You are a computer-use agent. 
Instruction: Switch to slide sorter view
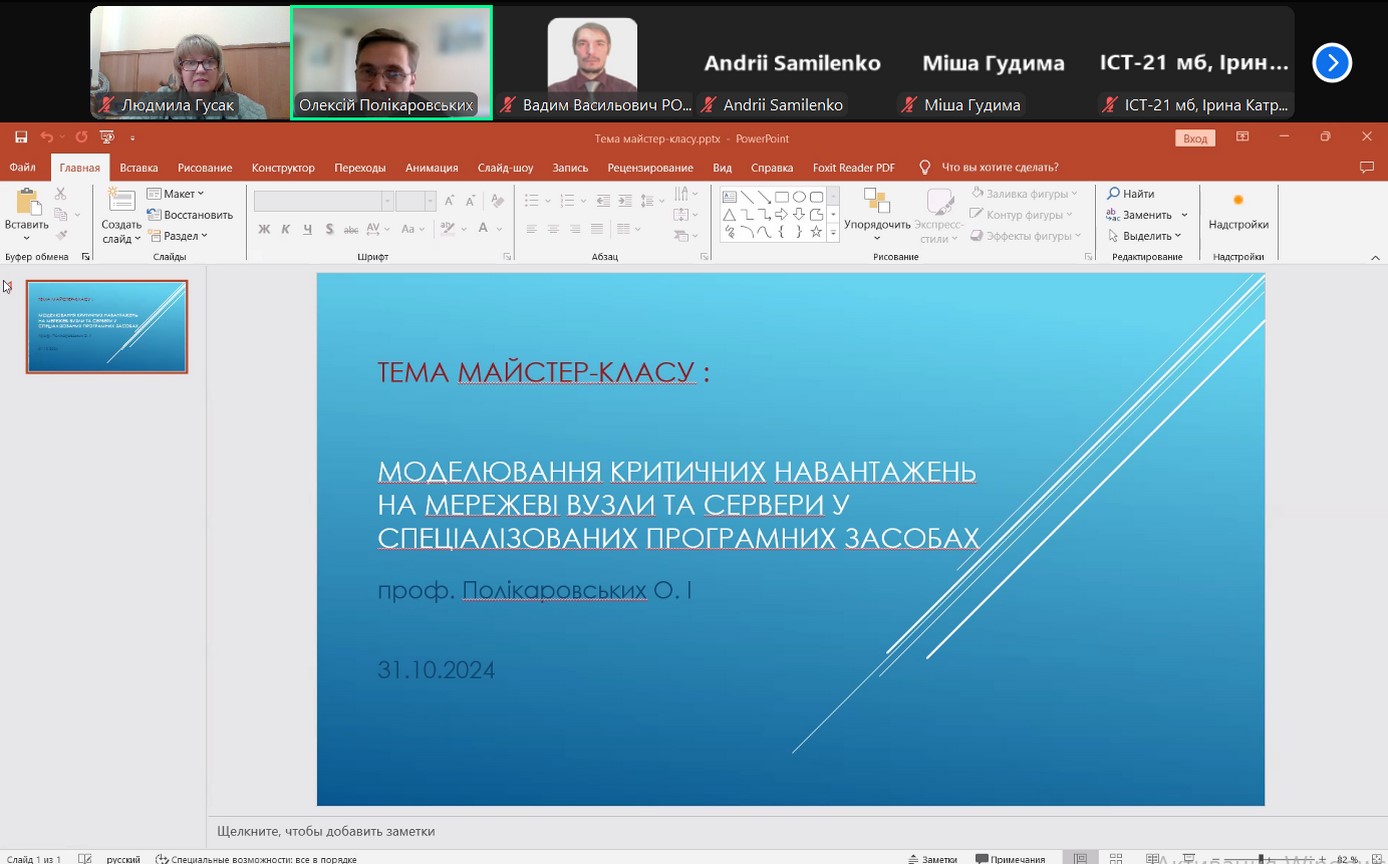1116,858
